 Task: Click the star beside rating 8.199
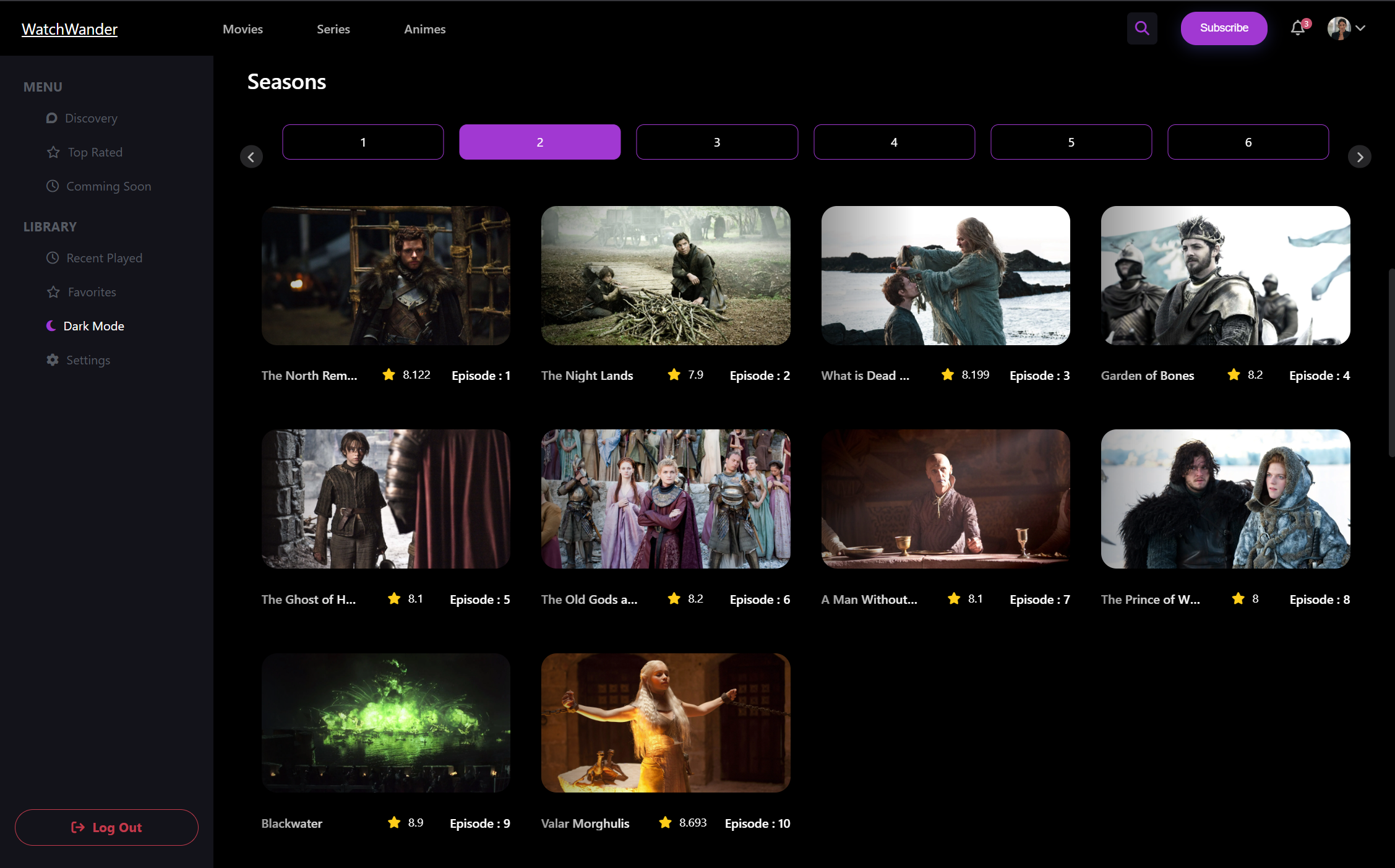(x=947, y=375)
